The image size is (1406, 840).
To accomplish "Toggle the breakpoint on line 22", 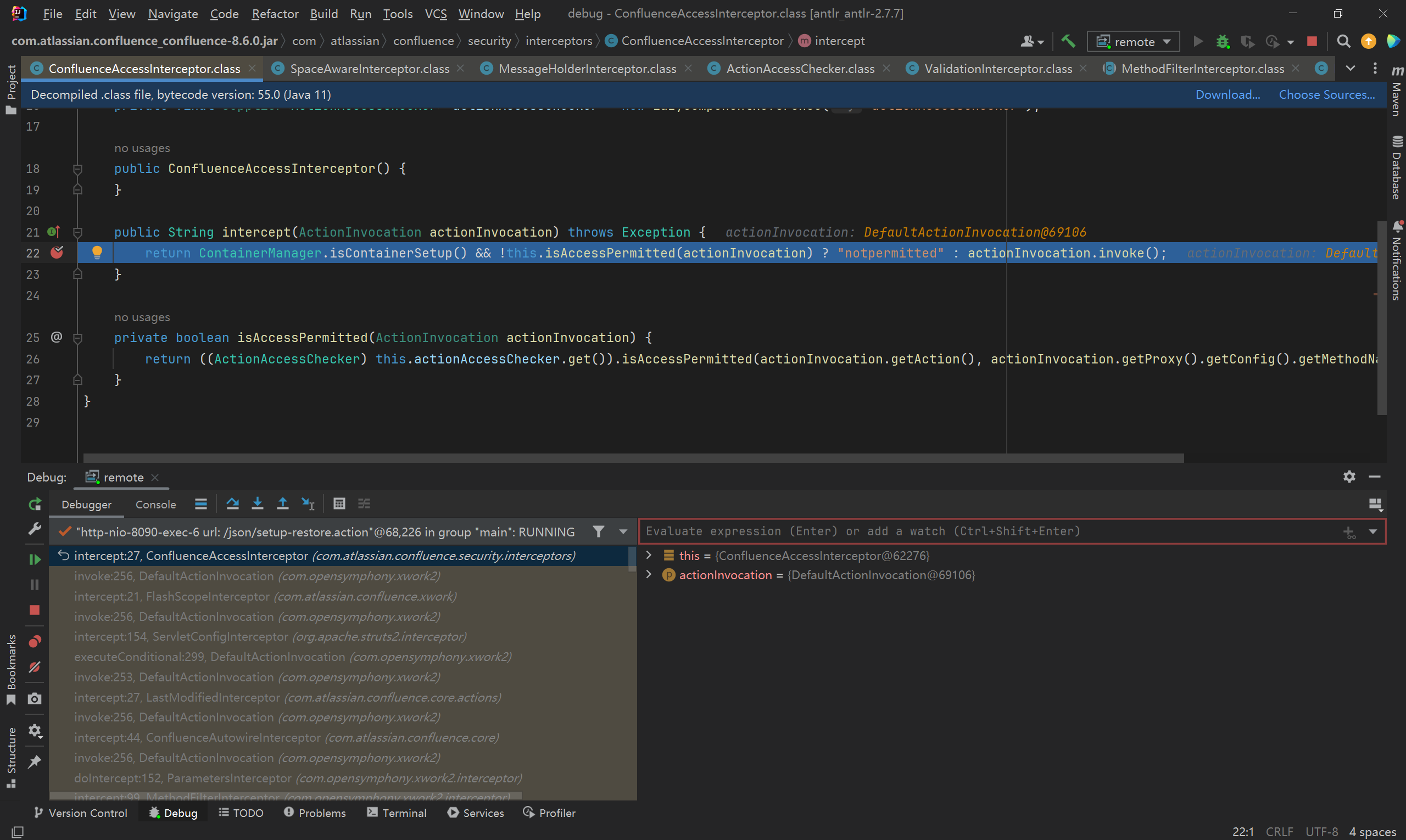I will tap(57, 253).
